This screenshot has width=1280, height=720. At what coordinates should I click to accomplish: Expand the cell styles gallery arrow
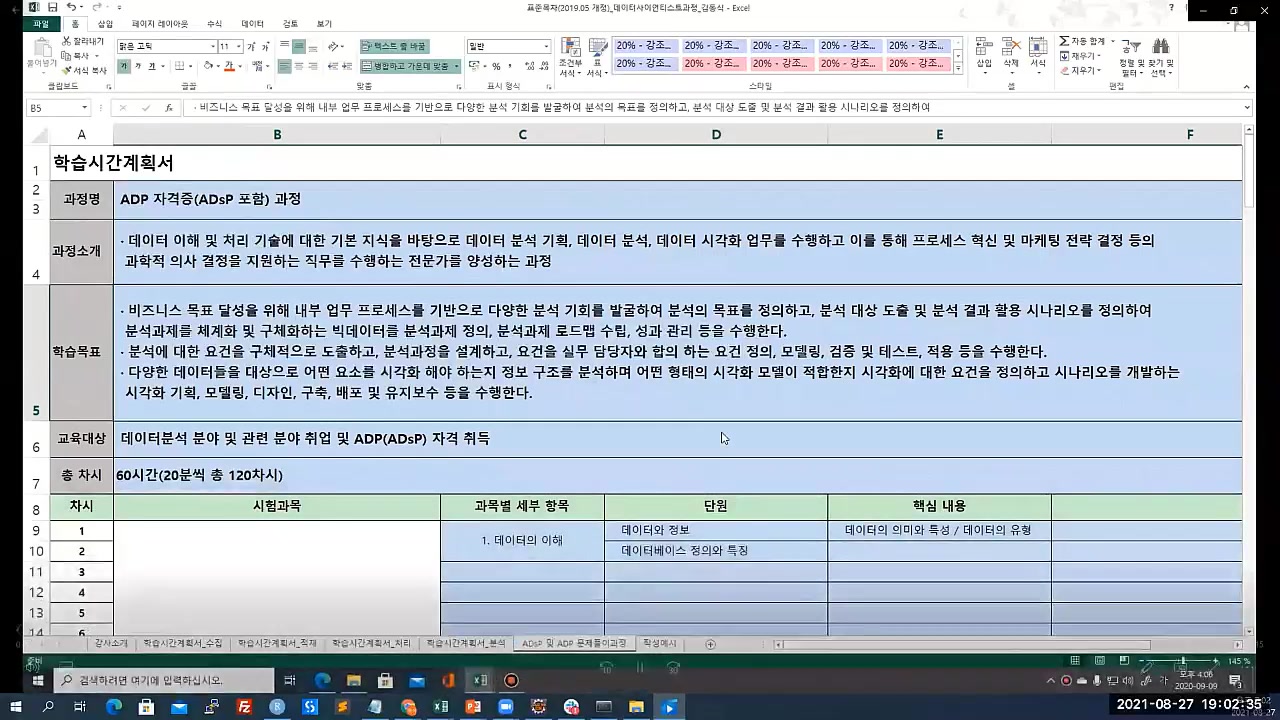[957, 70]
